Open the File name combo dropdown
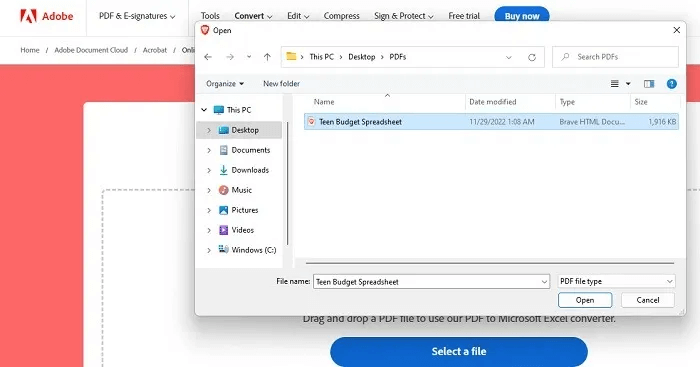 (x=544, y=282)
